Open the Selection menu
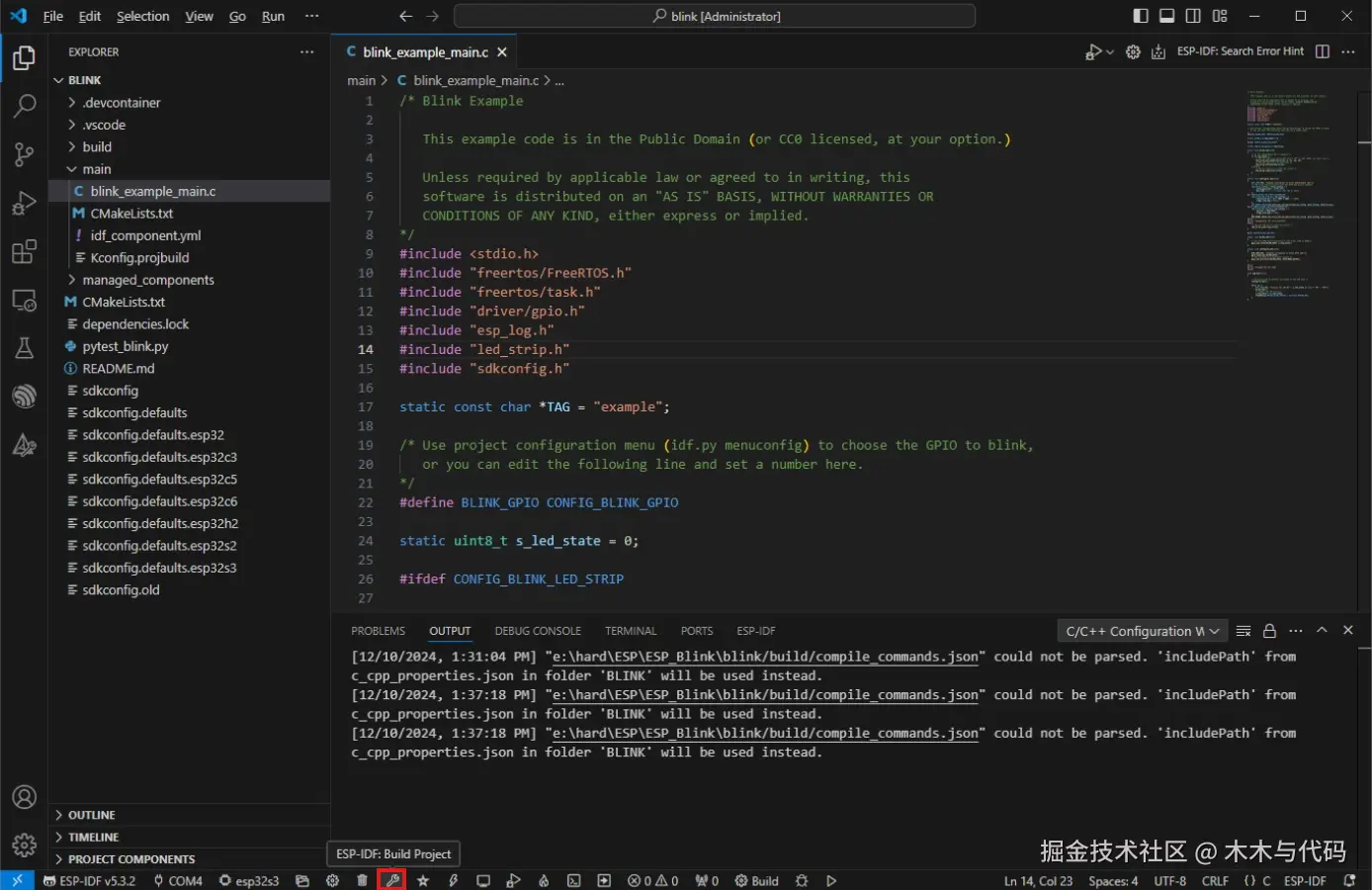This screenshot has width=1372, height=890. [142, 16]
